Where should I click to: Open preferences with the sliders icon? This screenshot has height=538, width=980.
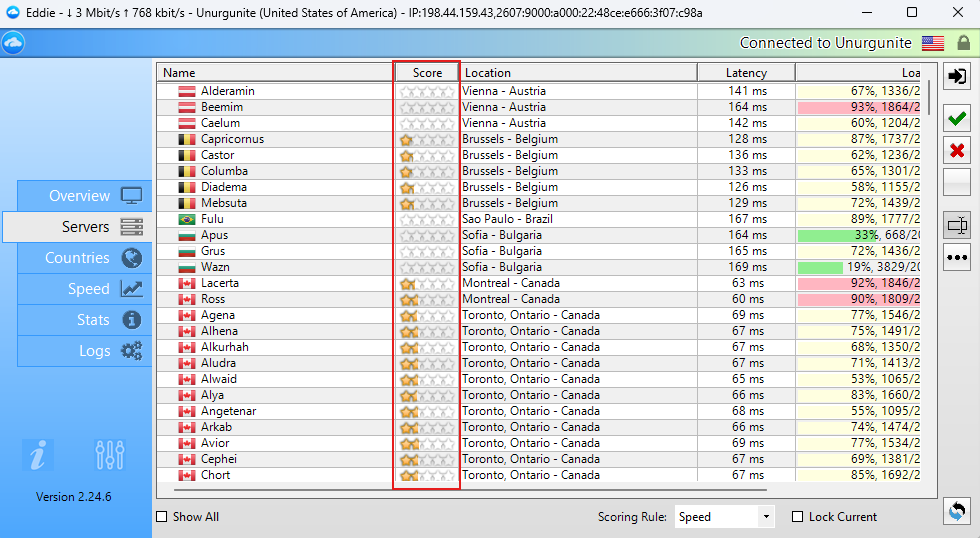pos(110,454)
